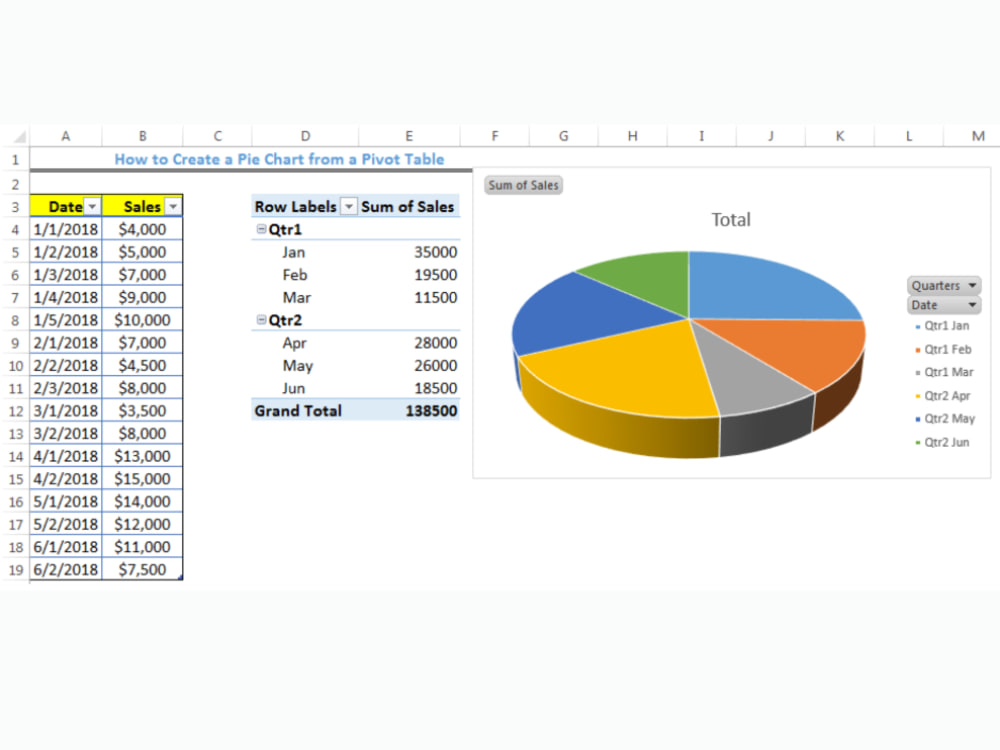1000x750 pixels.
Task: Click the Qtr2 May legend entry
Action: (x=945, y=419)
